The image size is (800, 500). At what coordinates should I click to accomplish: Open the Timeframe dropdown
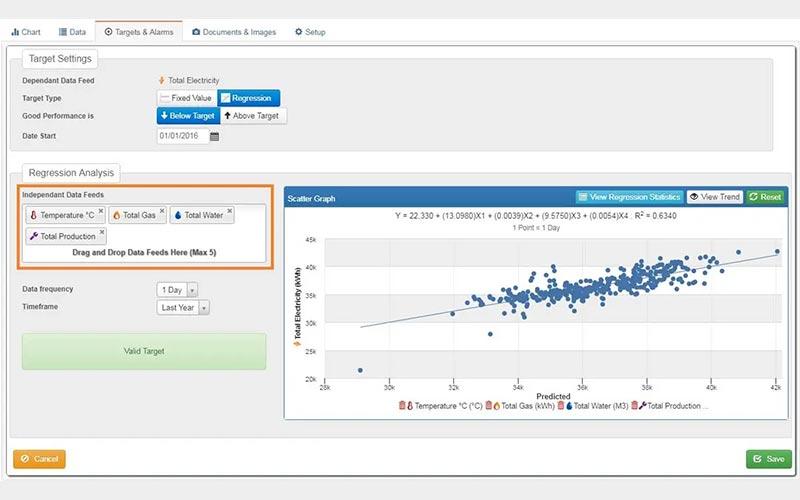click(x=183, y=308)
